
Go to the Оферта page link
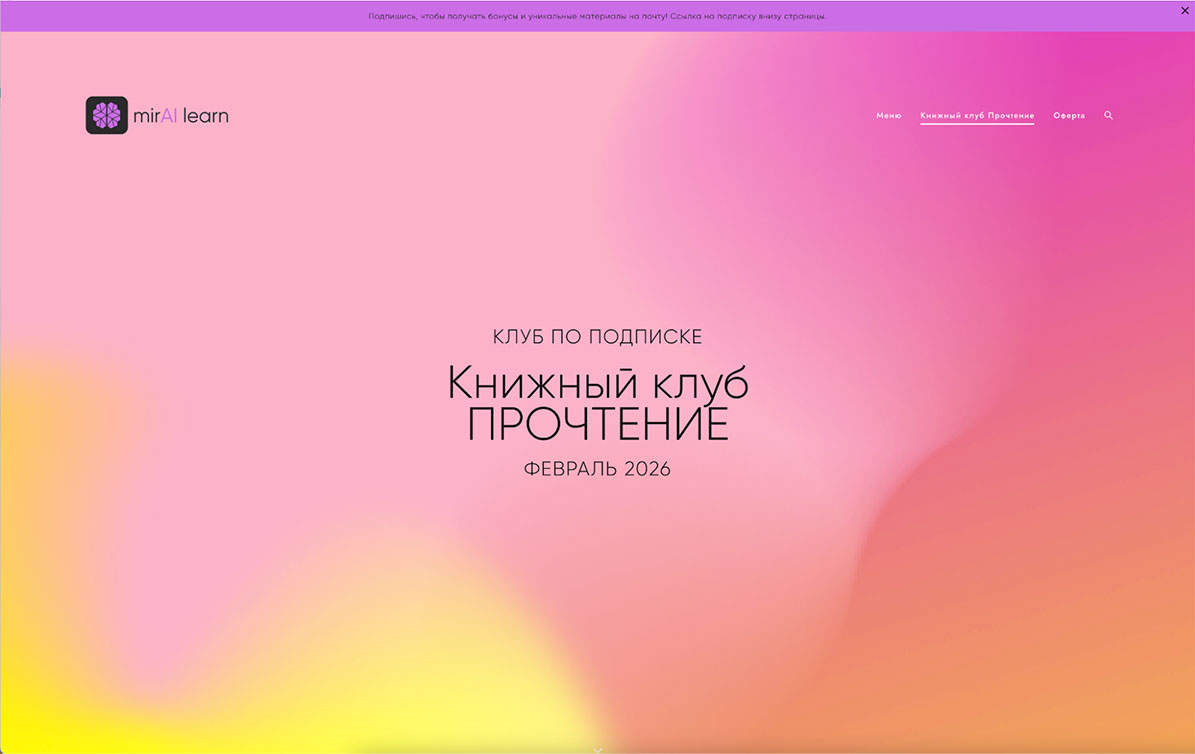[1068, 116]
